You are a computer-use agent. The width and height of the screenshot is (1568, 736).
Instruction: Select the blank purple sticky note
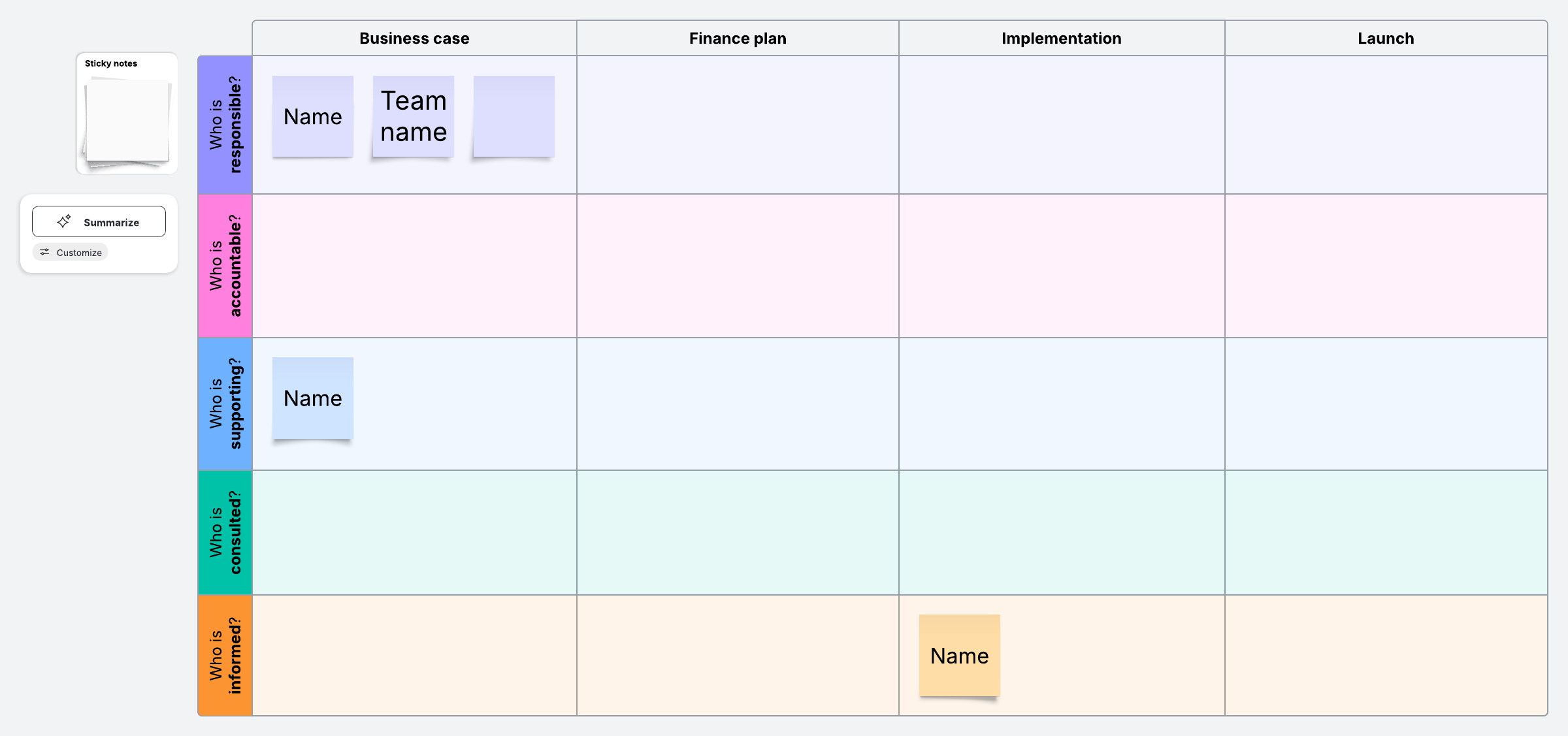coord(514,116)
